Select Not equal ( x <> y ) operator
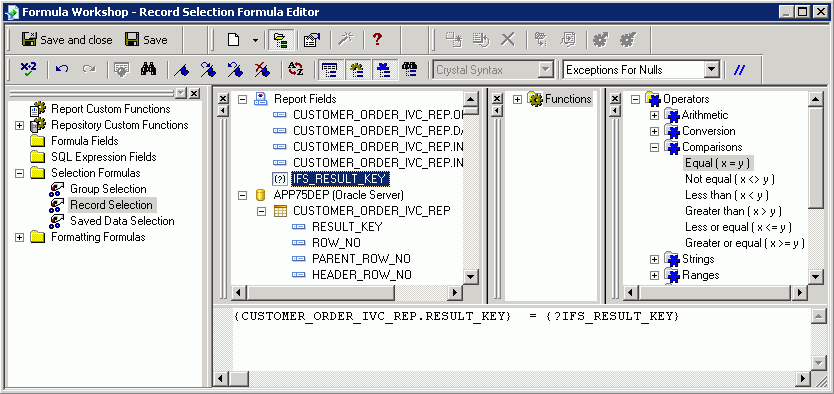Viewport: 834px width, 394px height. pyautogui.click(x=730, y=179)
